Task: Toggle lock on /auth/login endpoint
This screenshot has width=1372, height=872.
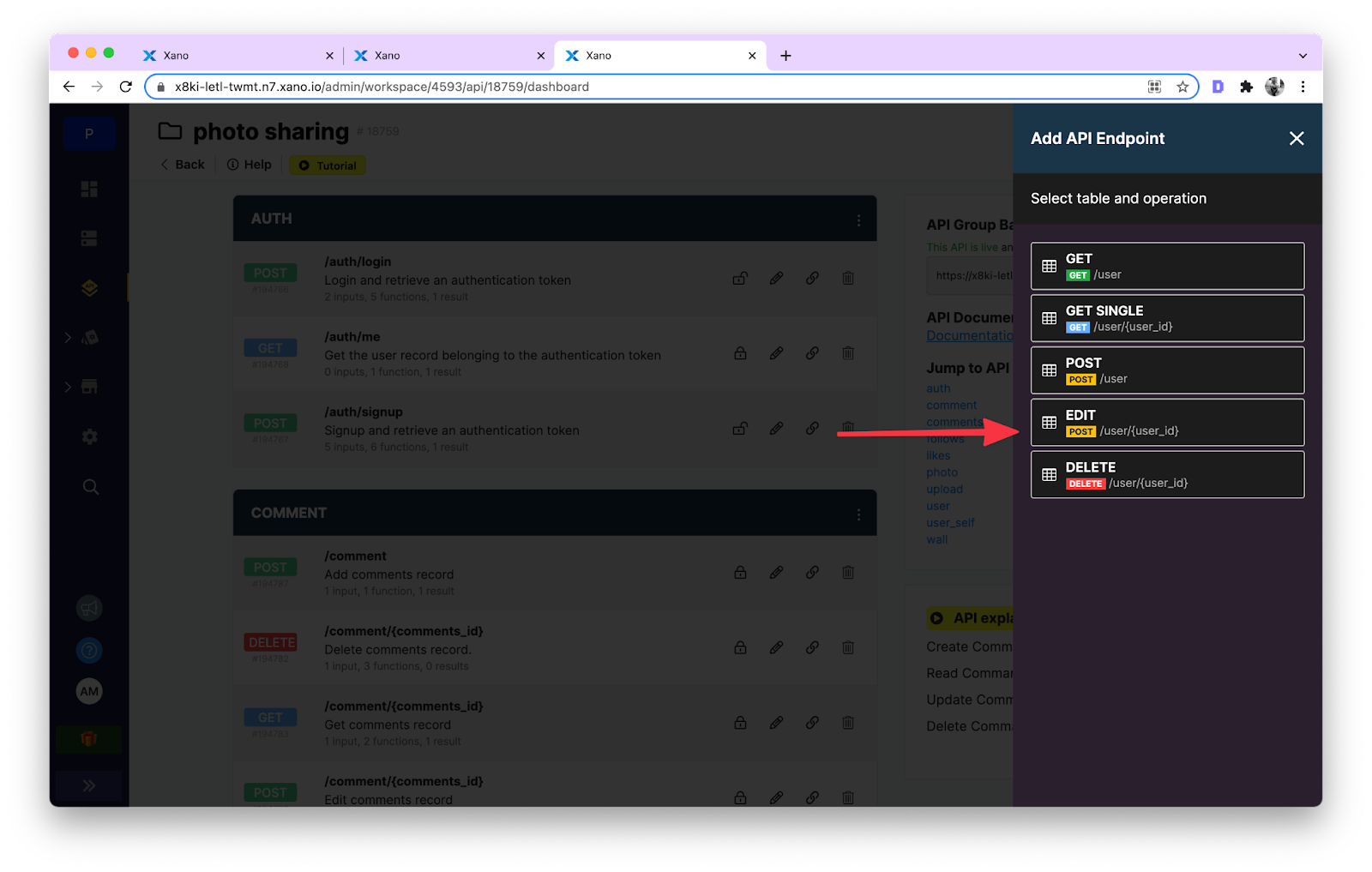Action: pyautogui.click(x=740, y=278)
